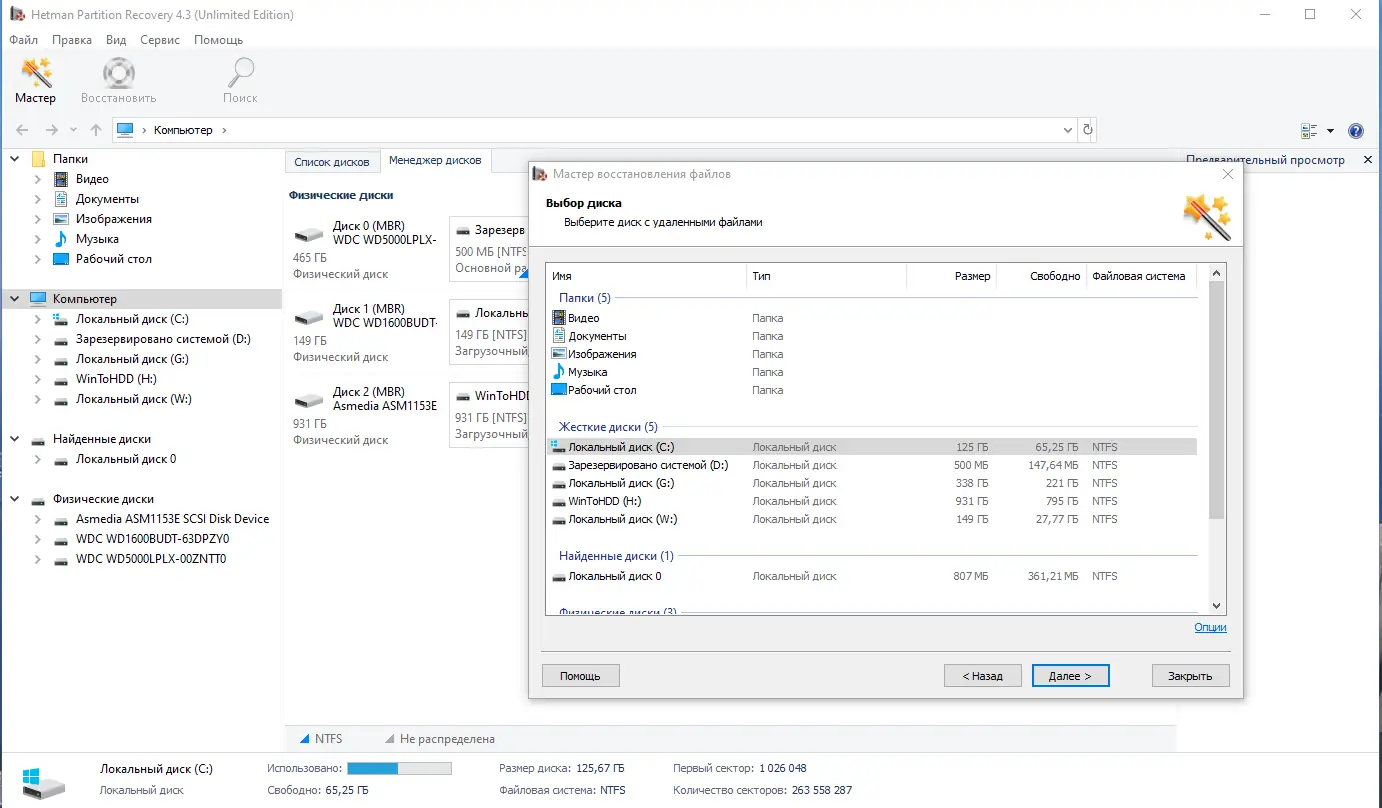1382x808 pixels.
Task: Open the address bar history dropdown
Action: [1067, 130]
